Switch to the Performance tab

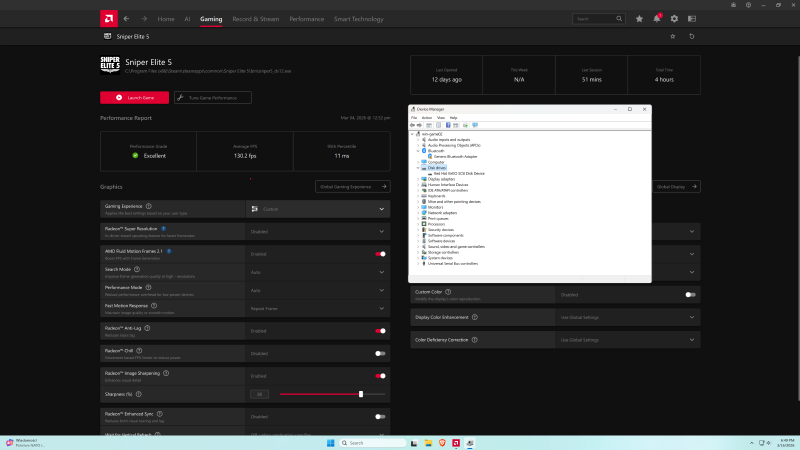click(x=307, y=19)
